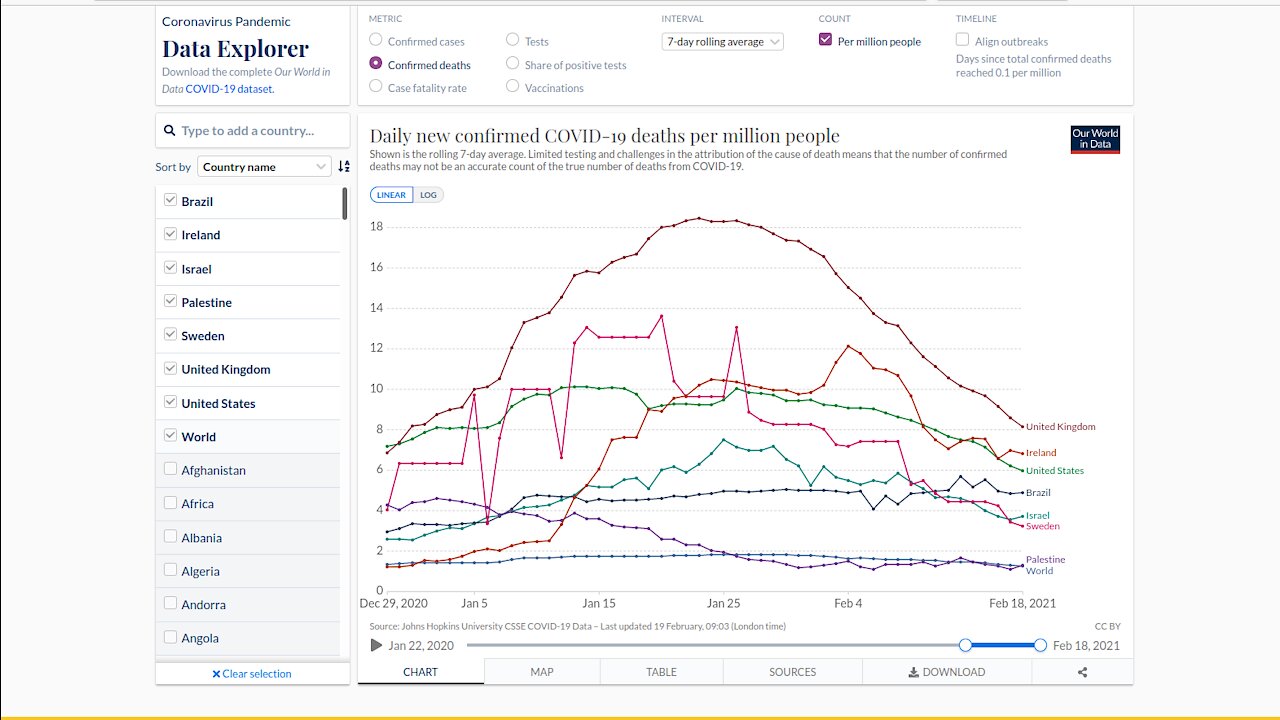This screenshot has height=720, width=1280.
Task: Switch chart scale to LINEAR
Action: coord(391,195)
